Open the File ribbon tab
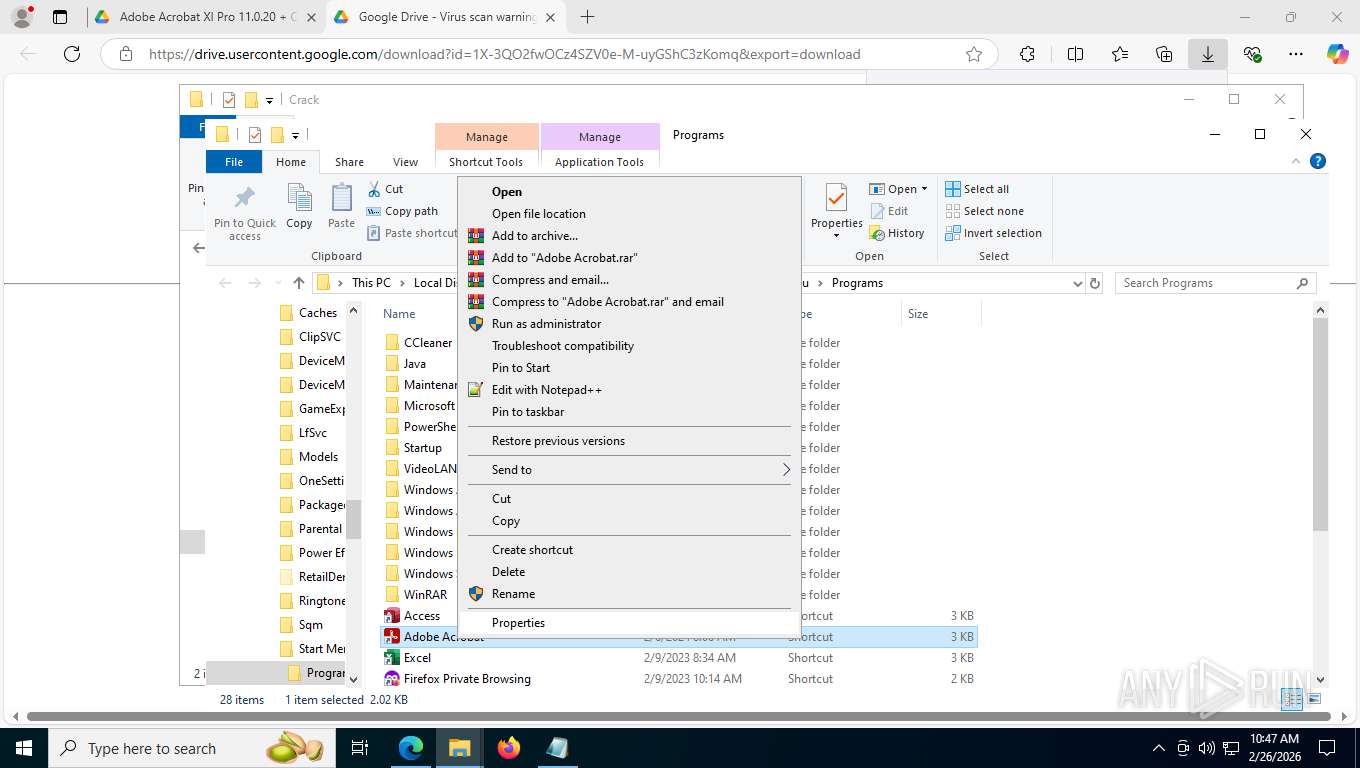1360x768 pixels. pyautogui.click(x=234, y=162)
